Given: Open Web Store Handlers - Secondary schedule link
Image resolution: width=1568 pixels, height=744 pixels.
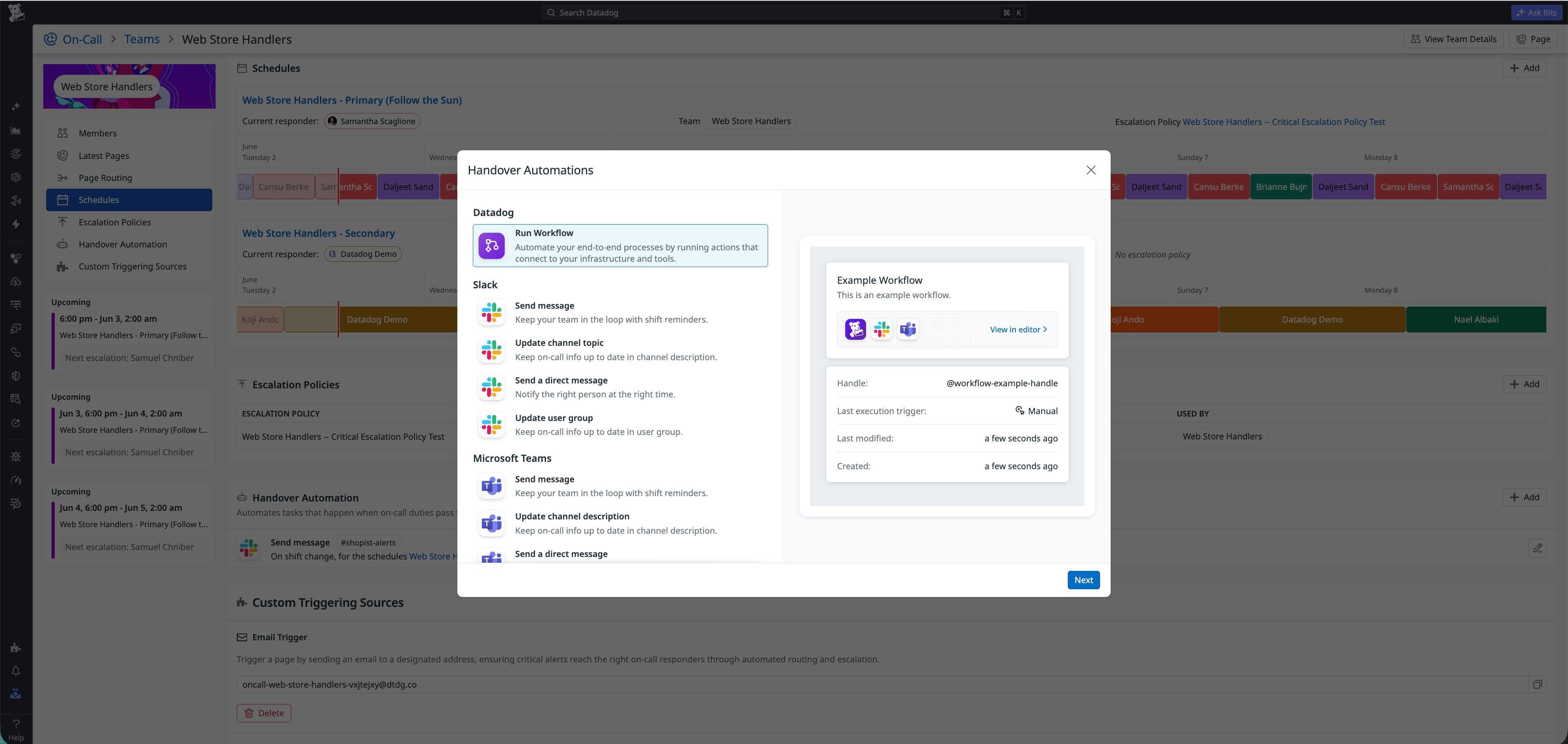Looking at the screenshot, I should click(318, 233).
